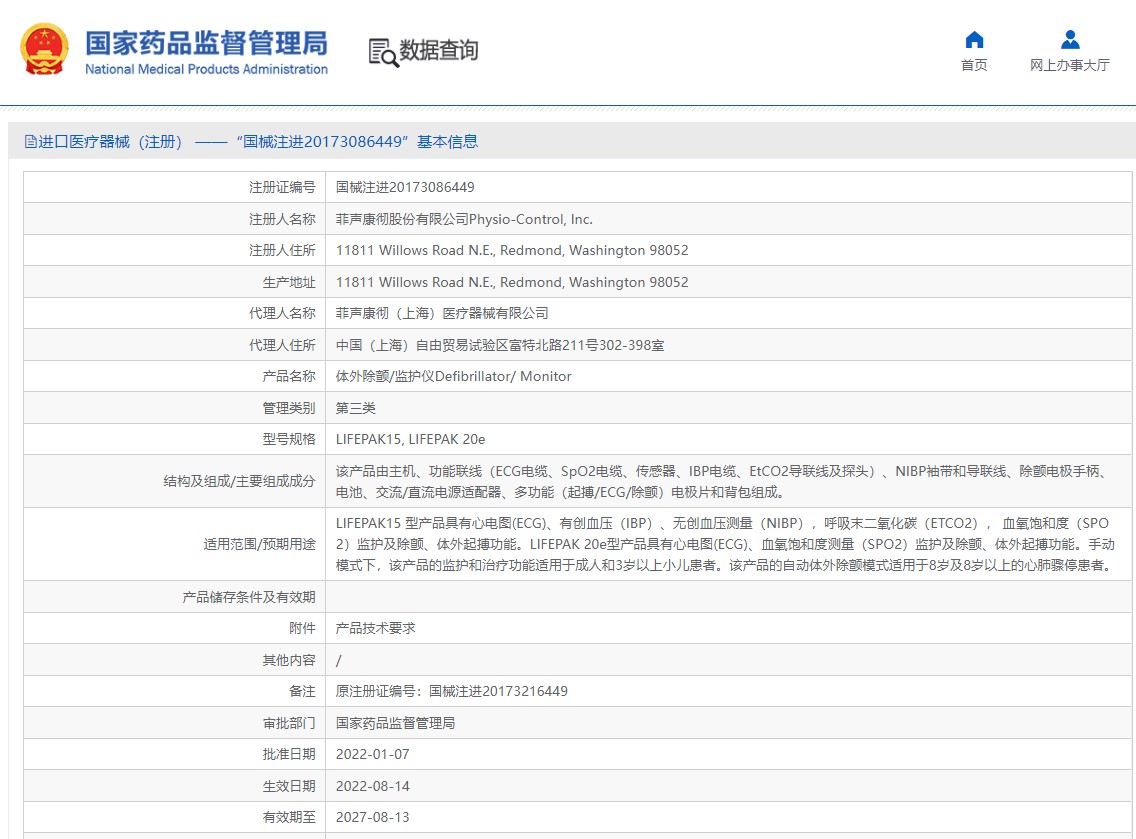The height and width of the screenshot is (839, 1136).
Task: Click the 附件 label
Action: [x=302, y=628]
